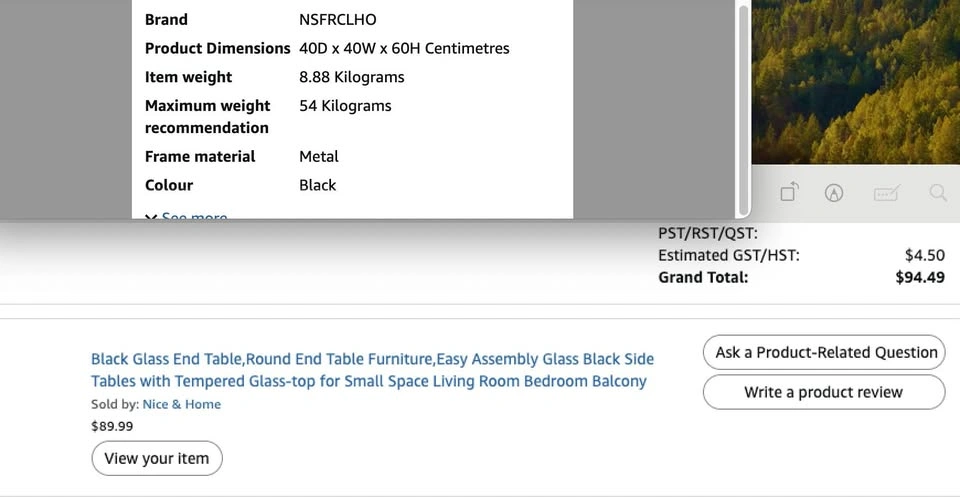Click the 8.88 Kilograms item weight value
Viewport: 960px width, 498px height.
pos(351,77)
